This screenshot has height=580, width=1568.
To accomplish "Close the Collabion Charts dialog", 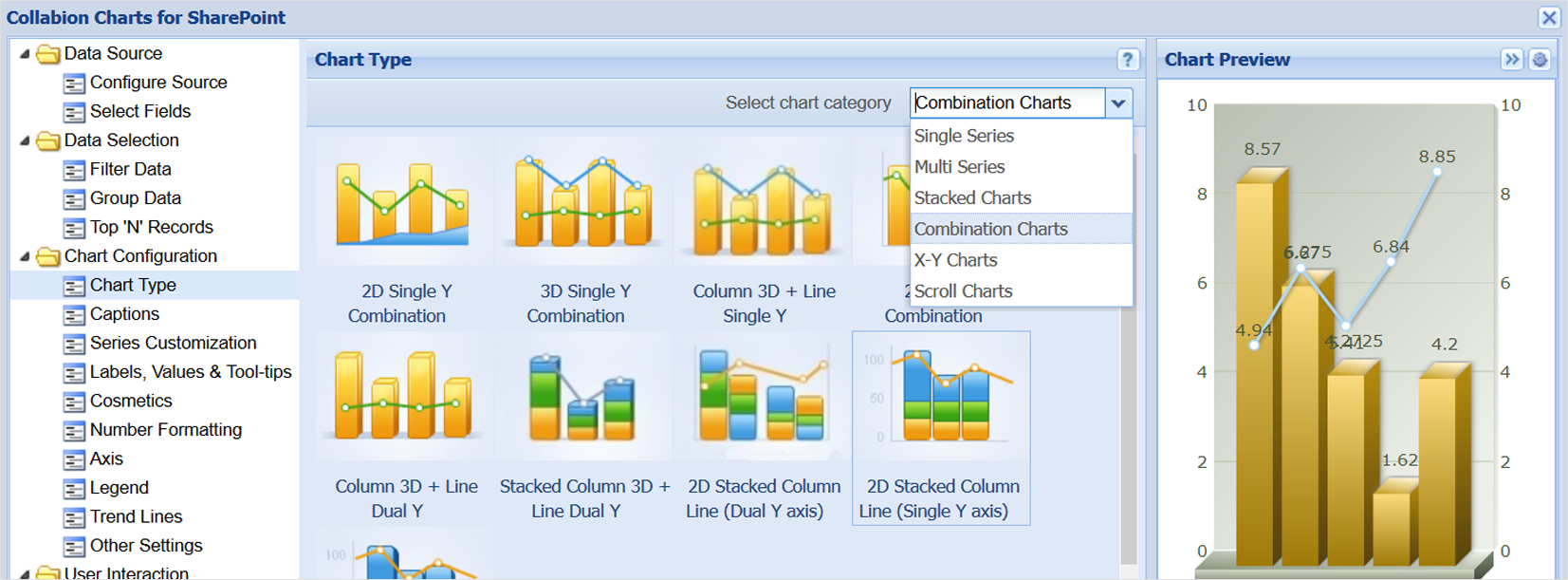I will click(1549, 17).
